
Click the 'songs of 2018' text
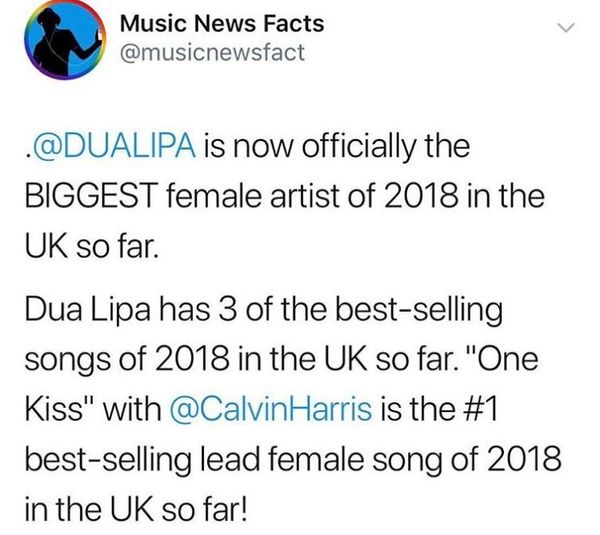pyautogui.click(x=127, y=360)
